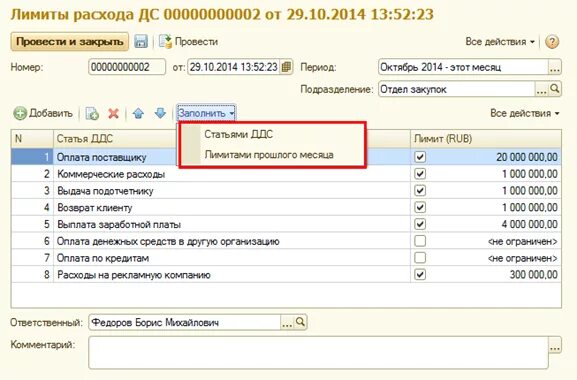Click the save (floppy disk) icon
This screenshot has width=577, height=380.
[x=141, y=42]
